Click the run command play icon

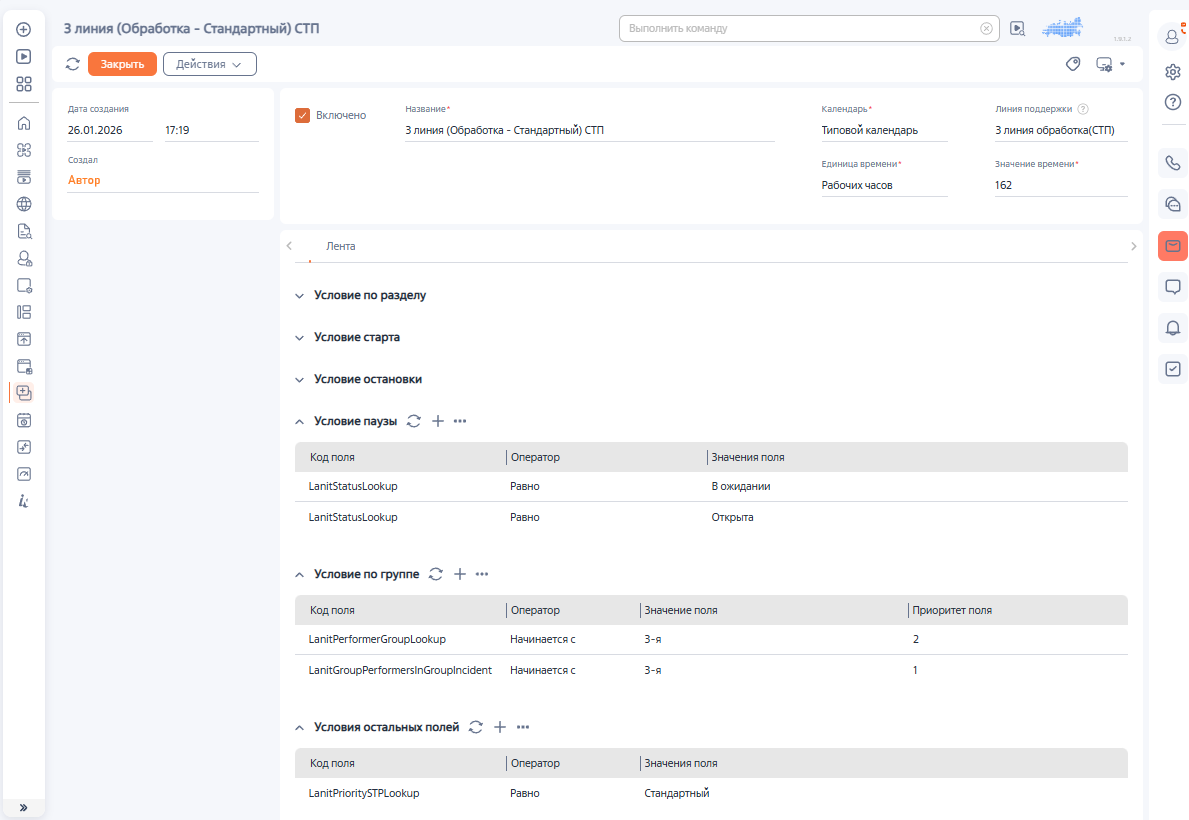click(1018, 29)
